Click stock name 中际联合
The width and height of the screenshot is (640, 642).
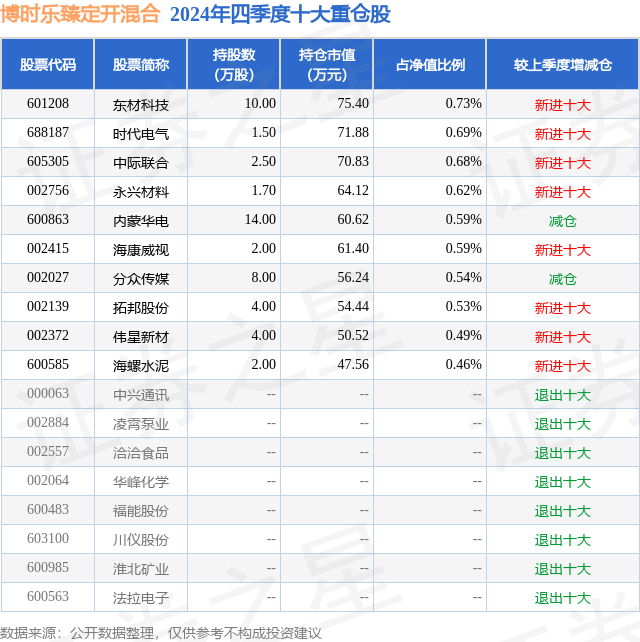point(141,163)
